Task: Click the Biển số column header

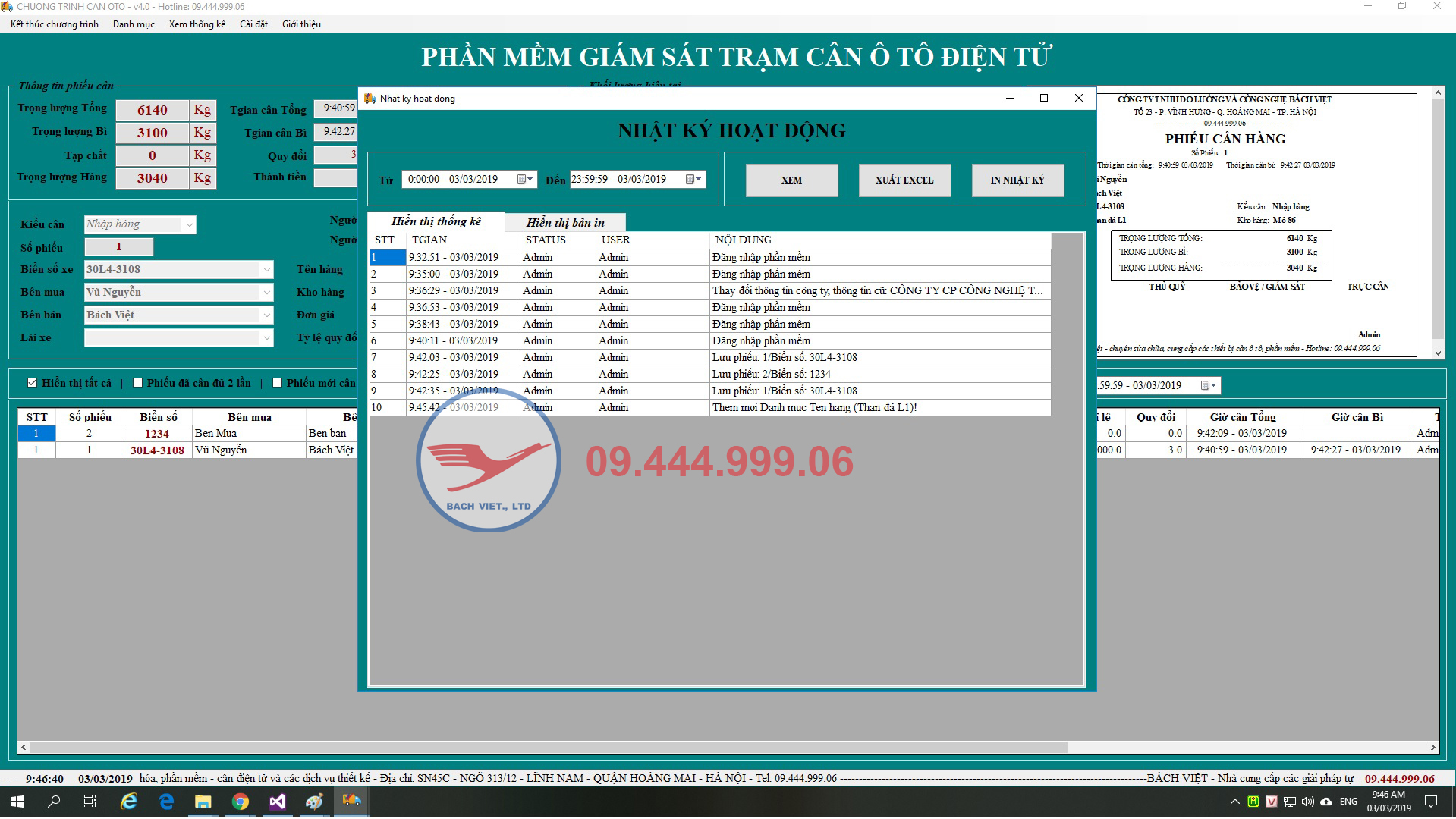Action: click(x=158, y=417)
